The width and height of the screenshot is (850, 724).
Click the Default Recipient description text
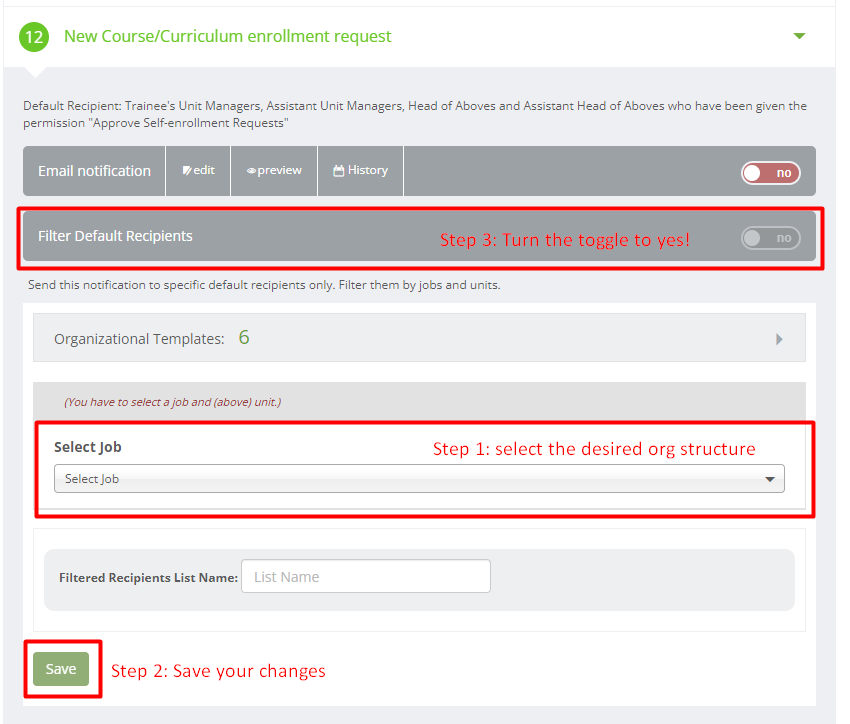(x=415, y=114)
